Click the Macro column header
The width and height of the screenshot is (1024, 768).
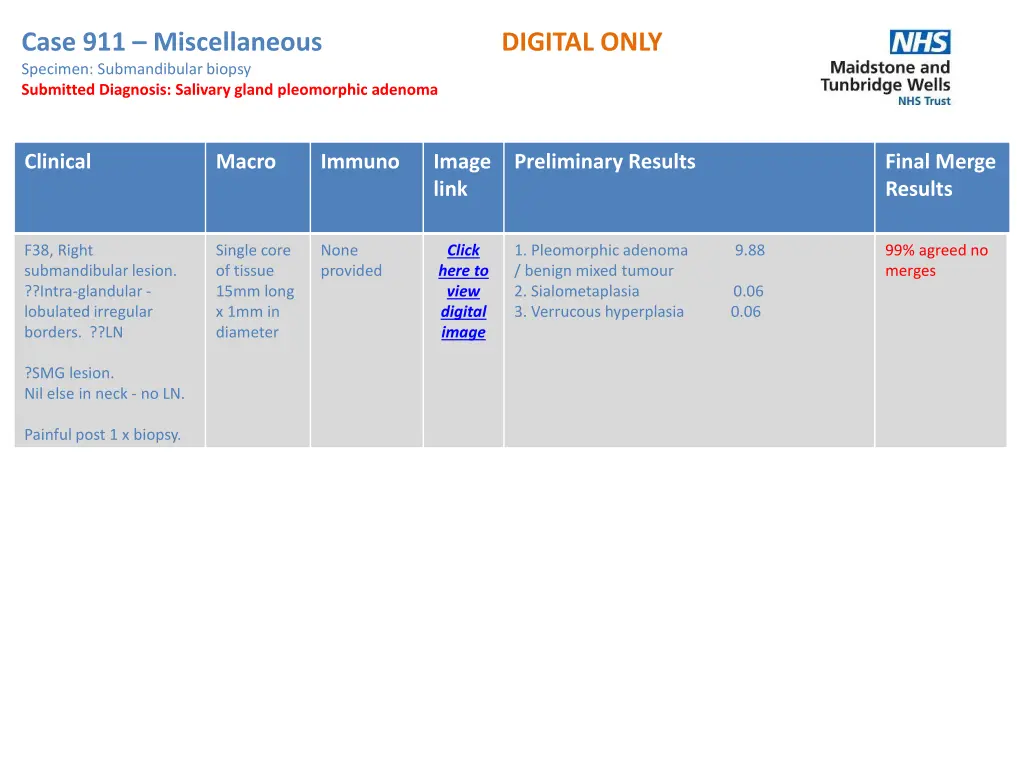click(x=257, y=187)
